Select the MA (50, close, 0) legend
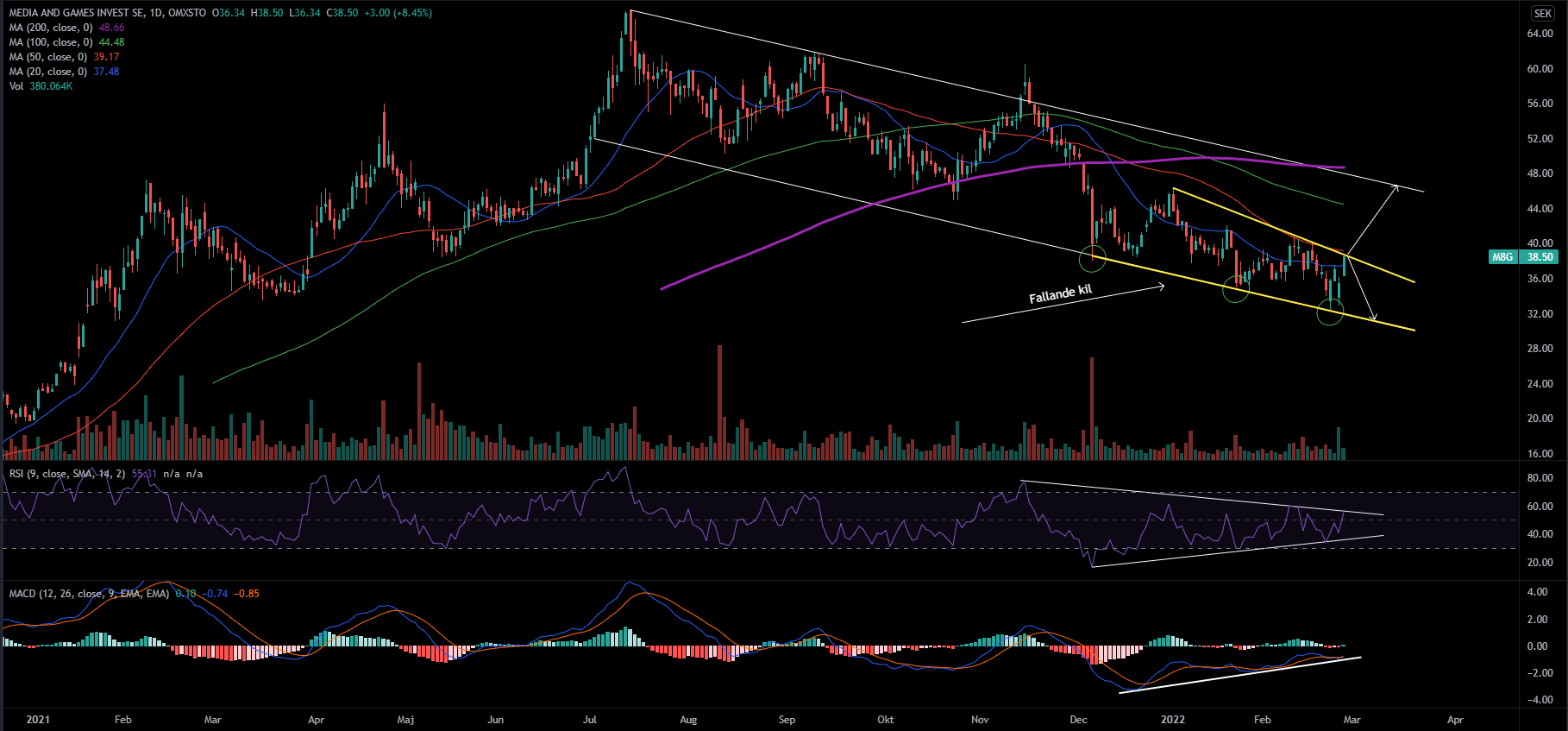 [48, 57]
